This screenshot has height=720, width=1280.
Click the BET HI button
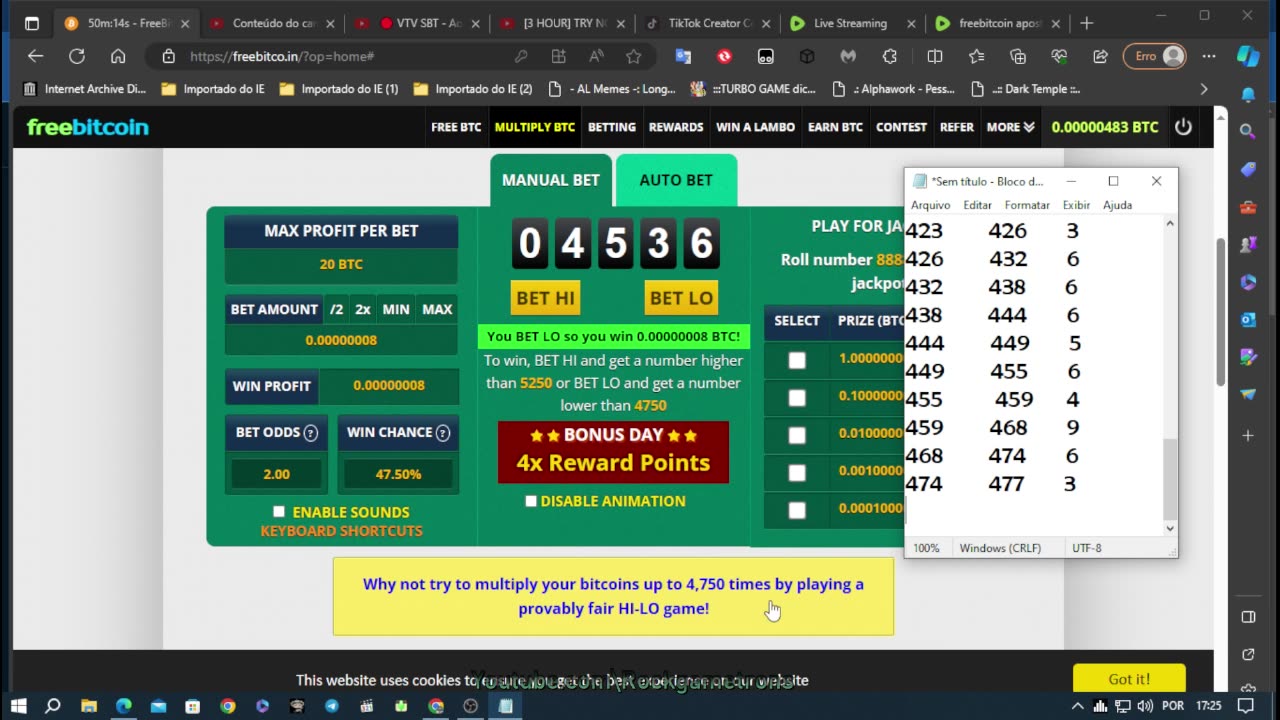pos(545,298)
